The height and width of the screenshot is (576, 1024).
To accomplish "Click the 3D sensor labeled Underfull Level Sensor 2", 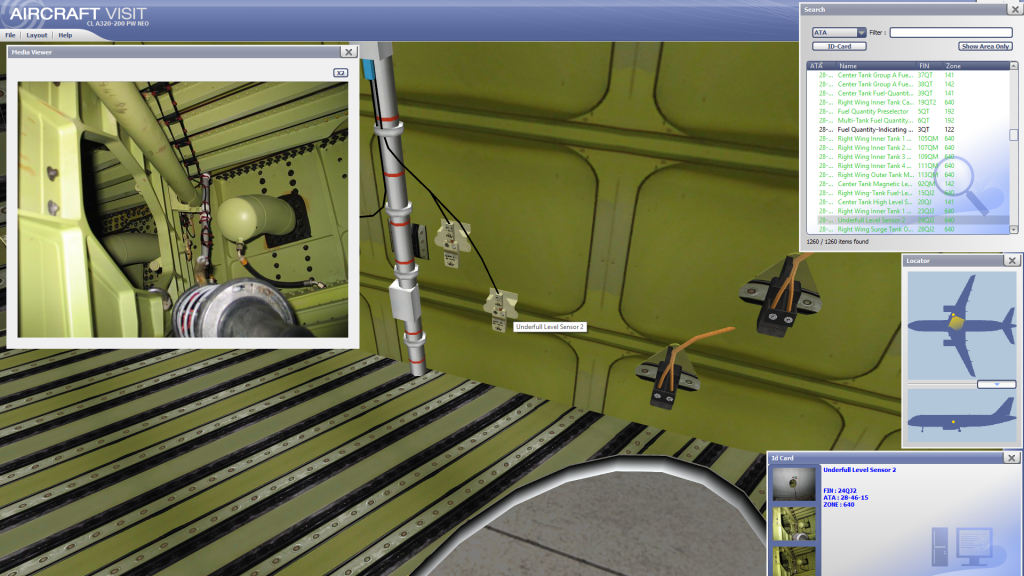I will pyautogui.click(x=500, y=310).
